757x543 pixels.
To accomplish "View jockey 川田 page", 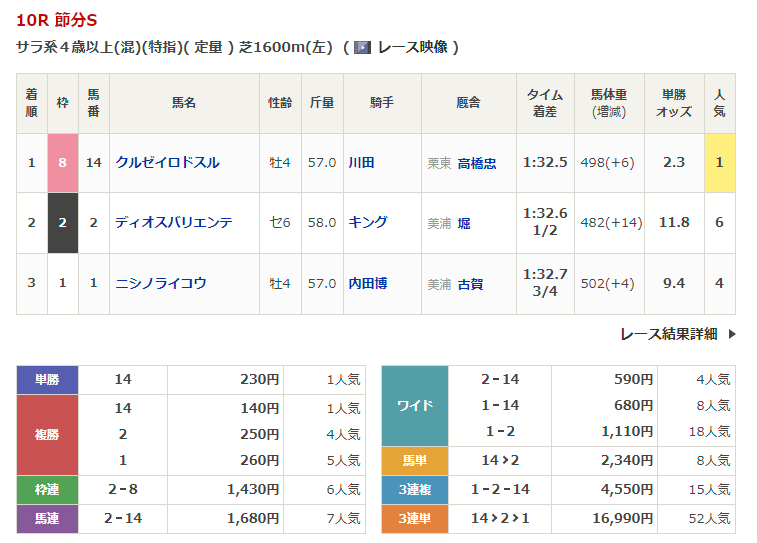I will (x=361, y=162).
